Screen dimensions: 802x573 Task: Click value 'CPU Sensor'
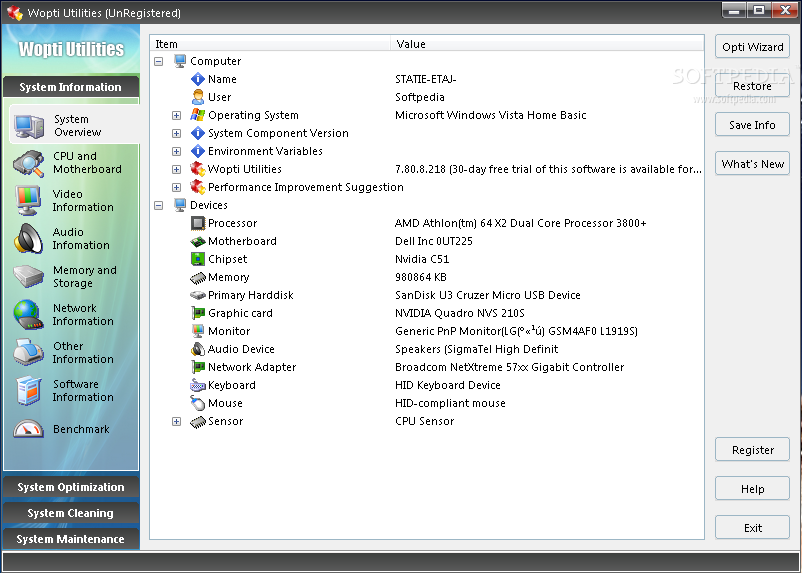(x=425, y=421)
